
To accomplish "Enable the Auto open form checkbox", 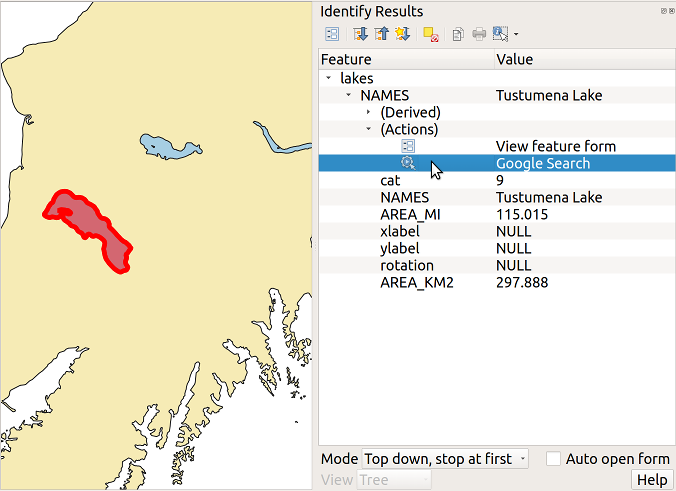I will [554, 459].
